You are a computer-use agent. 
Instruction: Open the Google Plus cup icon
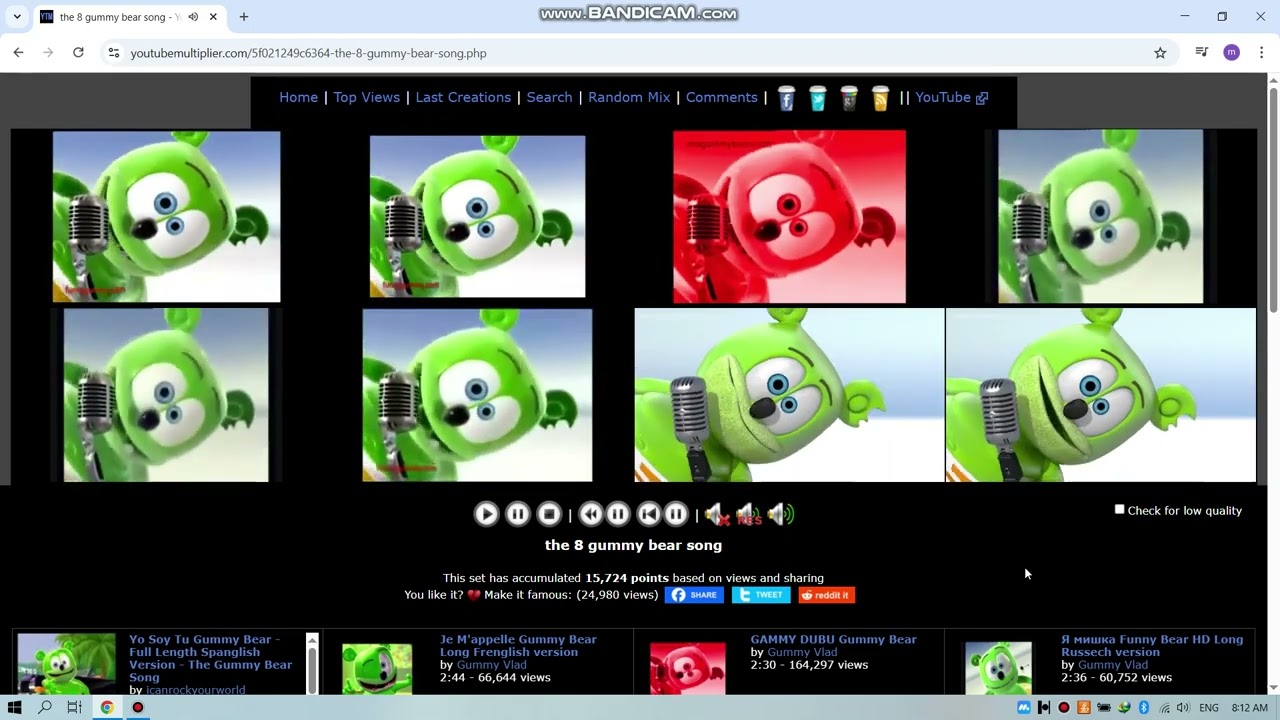pyautogui.click(x=849, y=98)
